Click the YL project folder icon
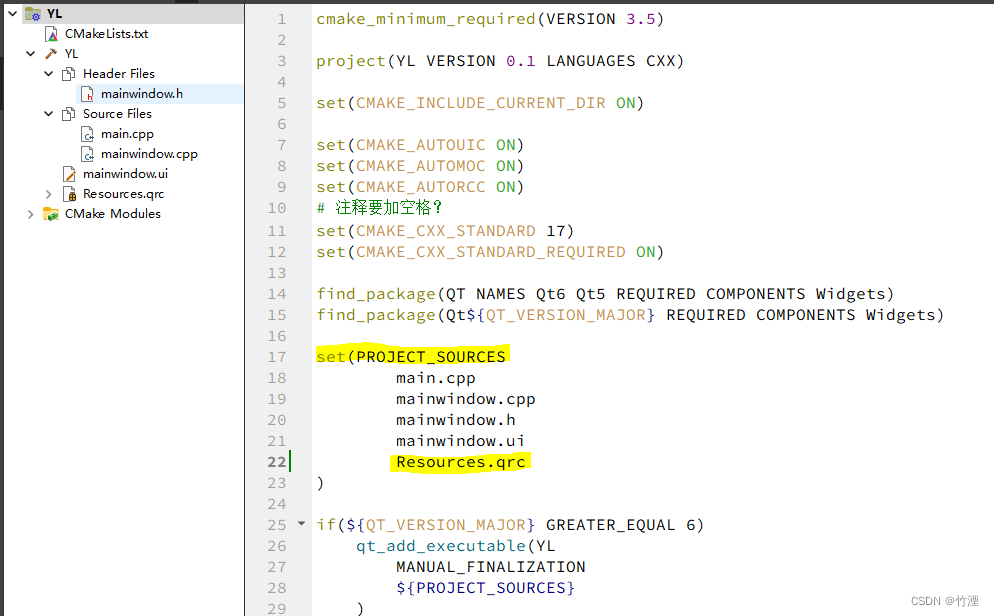 point(33,13)
